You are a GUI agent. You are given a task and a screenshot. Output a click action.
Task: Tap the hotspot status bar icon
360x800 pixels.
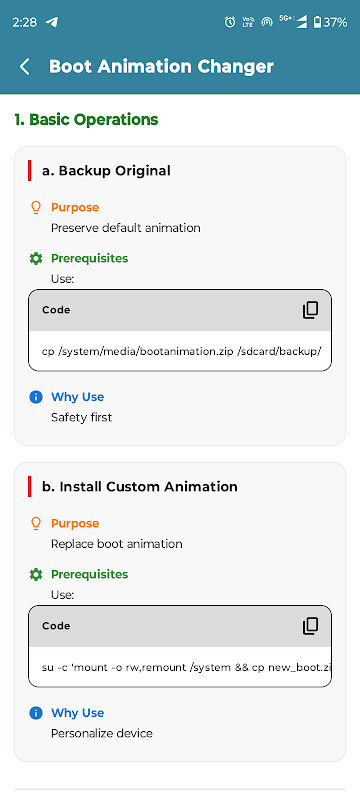pos(266,22)
